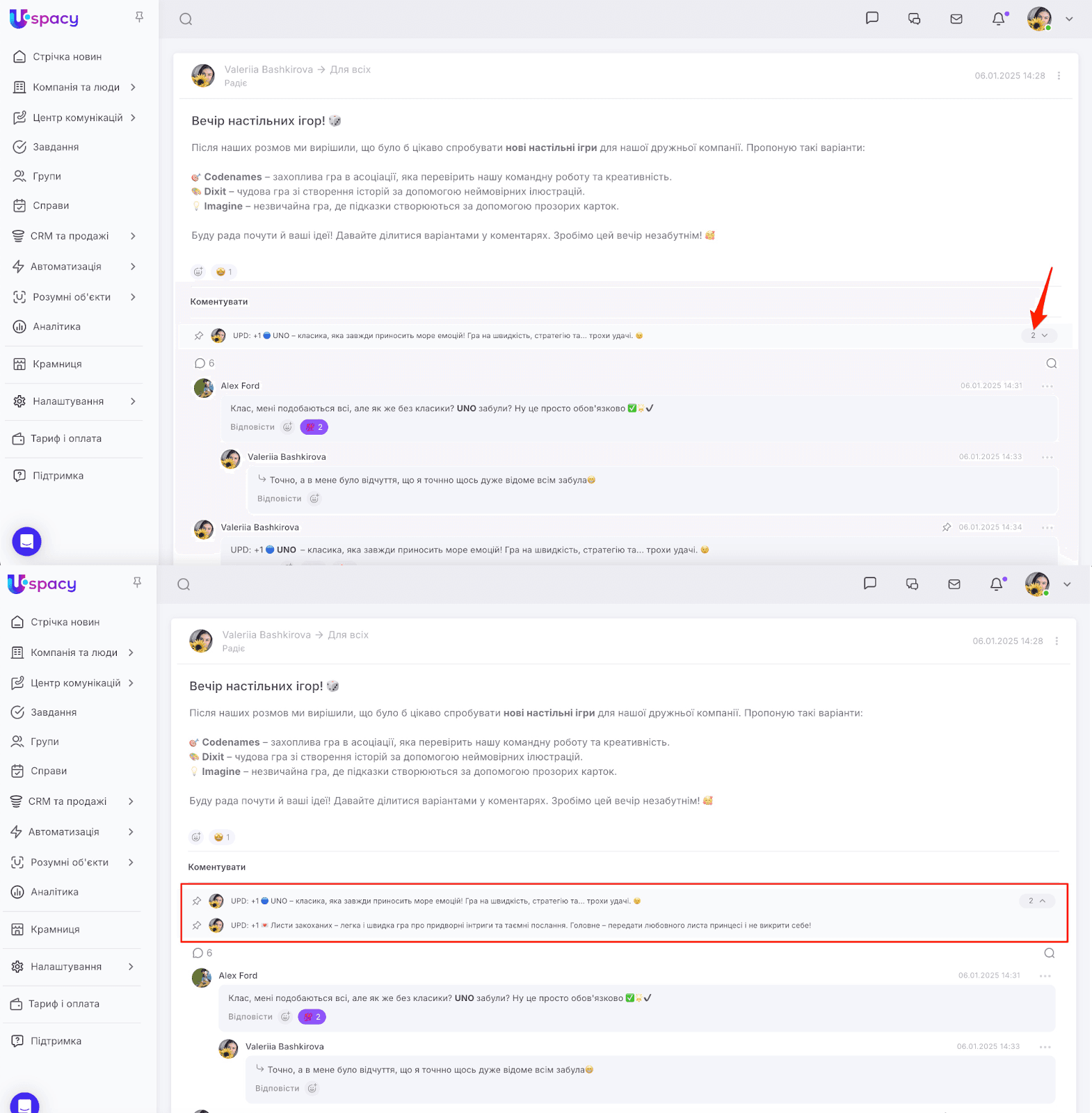This screenshot has width=1092, height=1113.
Task: Open the blue round support chat widget in upper screenshot
Action: pos(27,541)
